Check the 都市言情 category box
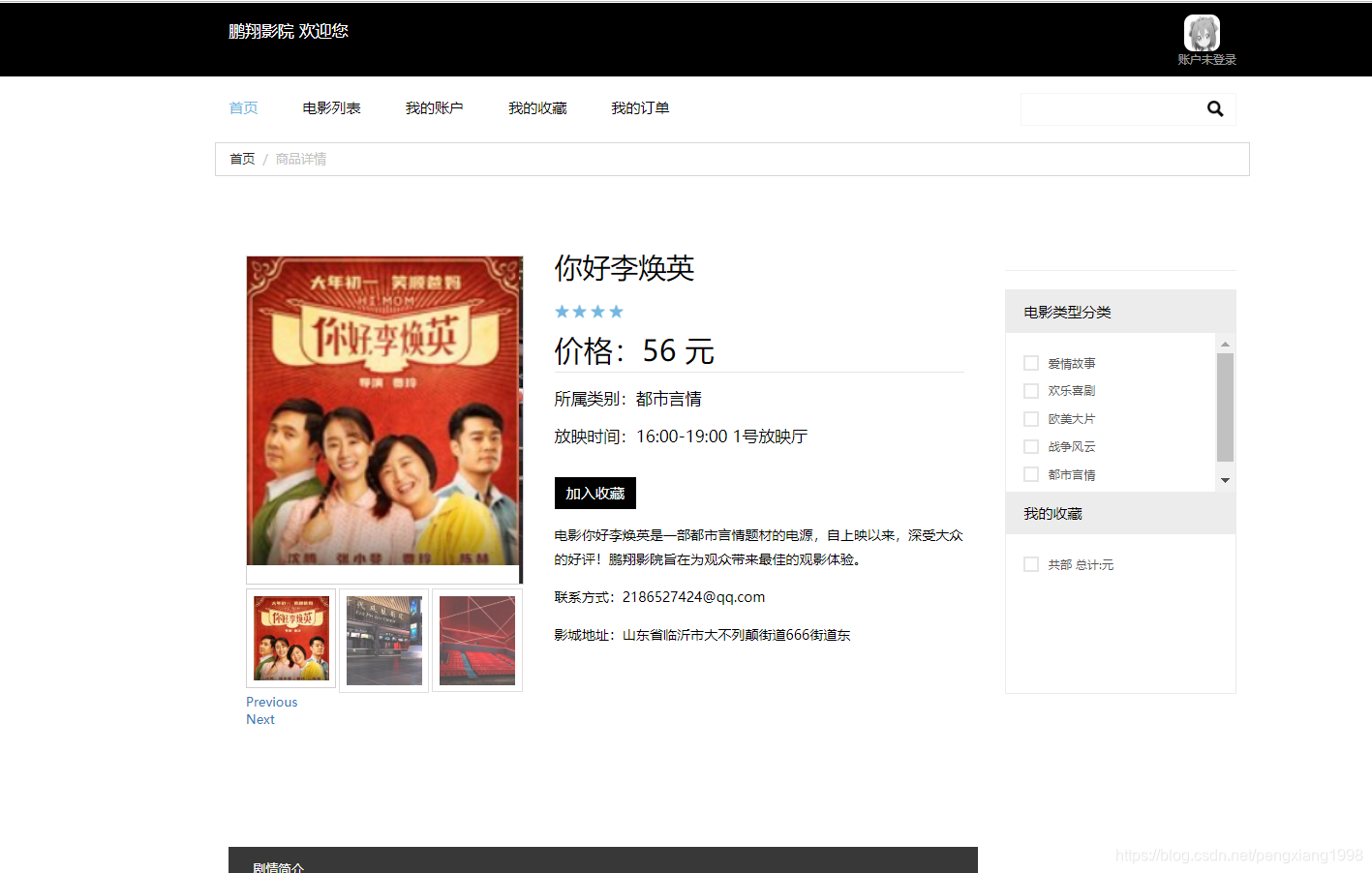Viewport: 1372px width, 873px height. tap(1031, 474)
